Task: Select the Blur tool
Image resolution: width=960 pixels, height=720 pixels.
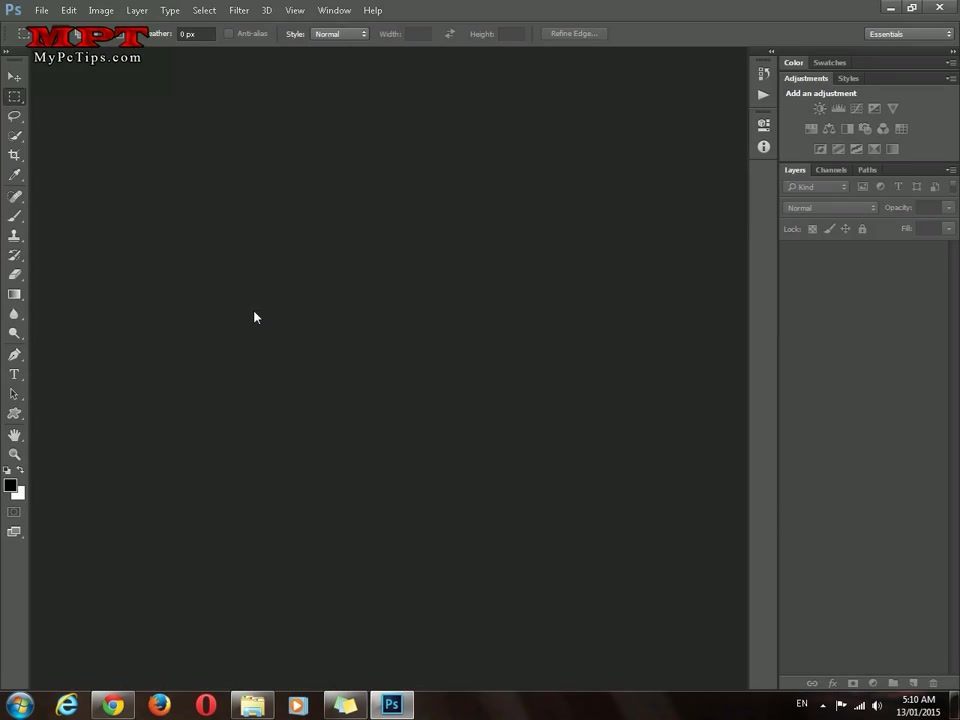Action: (x=14, y=314)
